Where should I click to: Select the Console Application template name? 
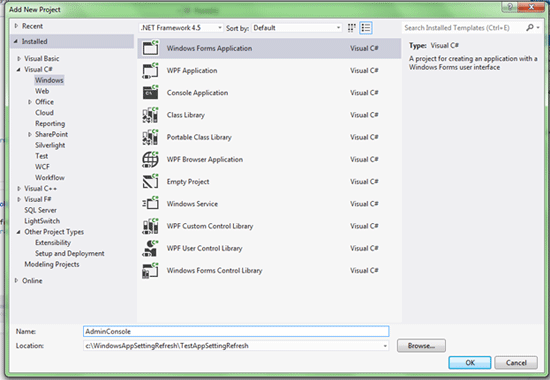pos(197,93)
